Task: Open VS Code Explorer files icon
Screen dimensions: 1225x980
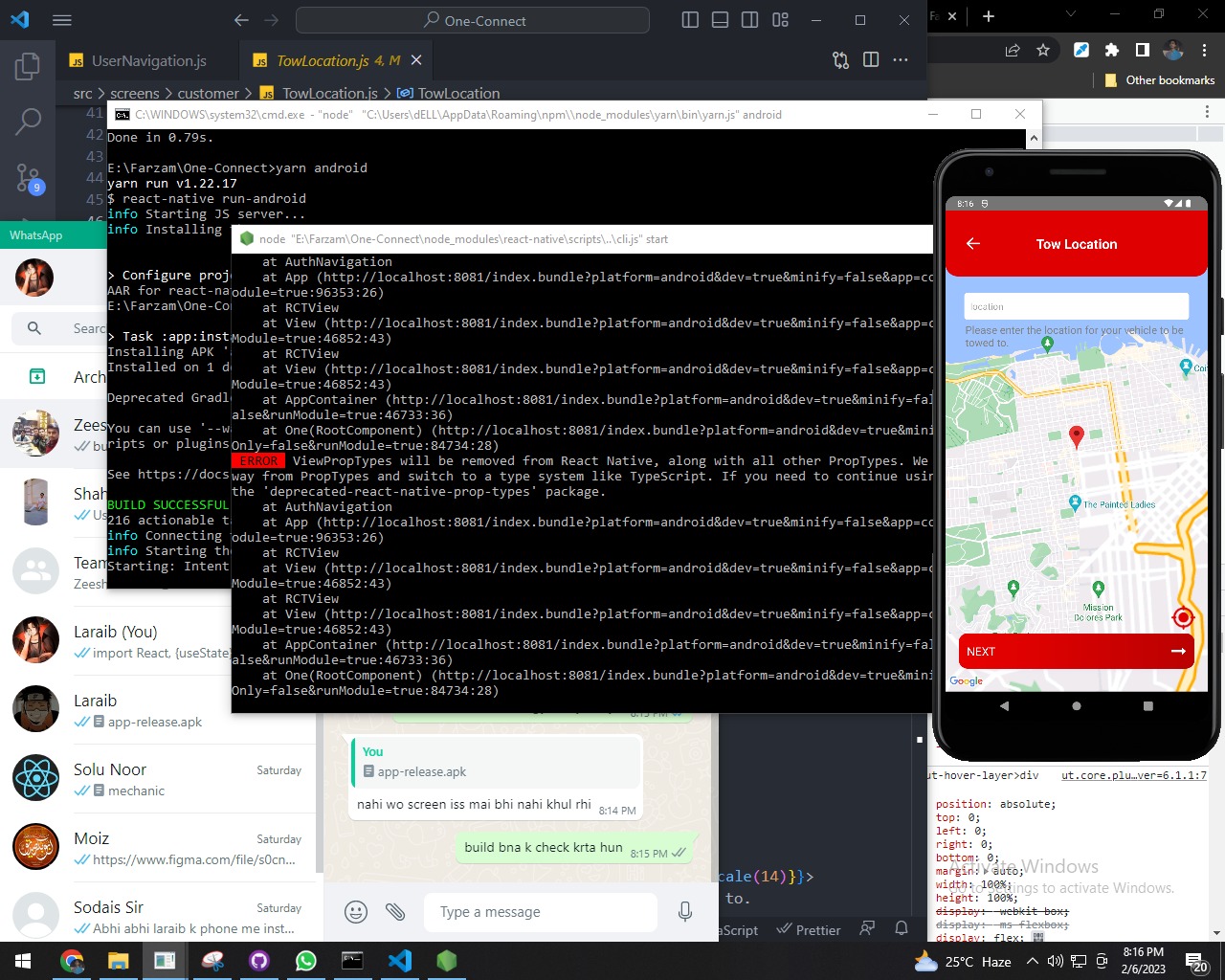Action: click(x=28, y=66)
